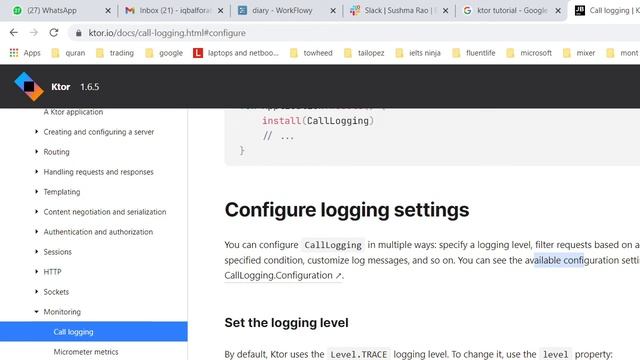
Task: Close the diary WorkFlowy tab
Action: tap(333, 11)
